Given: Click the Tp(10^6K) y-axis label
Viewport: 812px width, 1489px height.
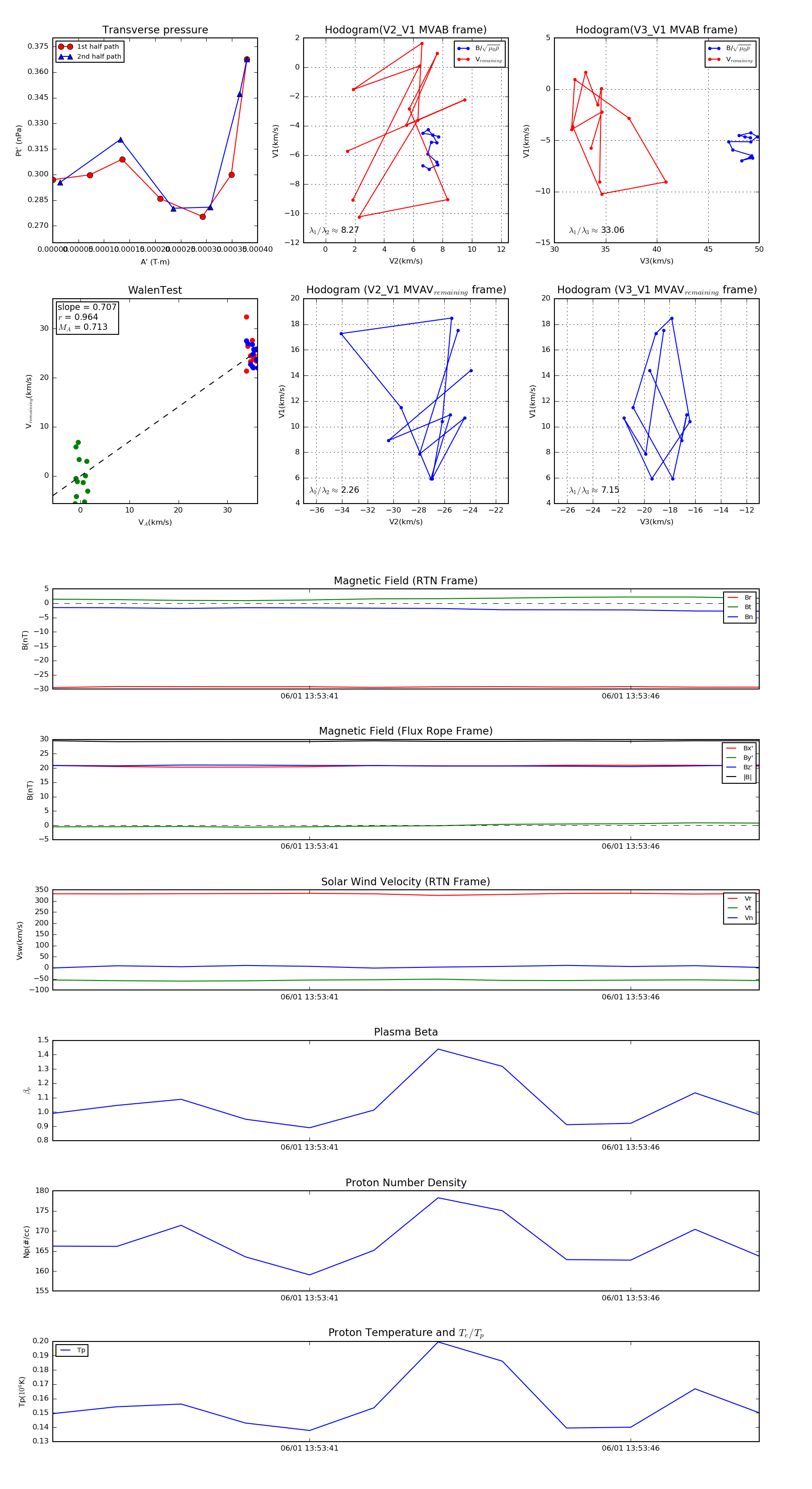Looking at the screenshot, I should [22, 1392].
